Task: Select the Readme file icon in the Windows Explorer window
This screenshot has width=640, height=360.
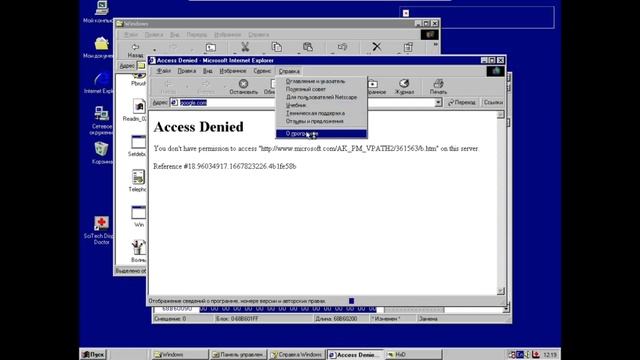Action: (x=138, y=110)
